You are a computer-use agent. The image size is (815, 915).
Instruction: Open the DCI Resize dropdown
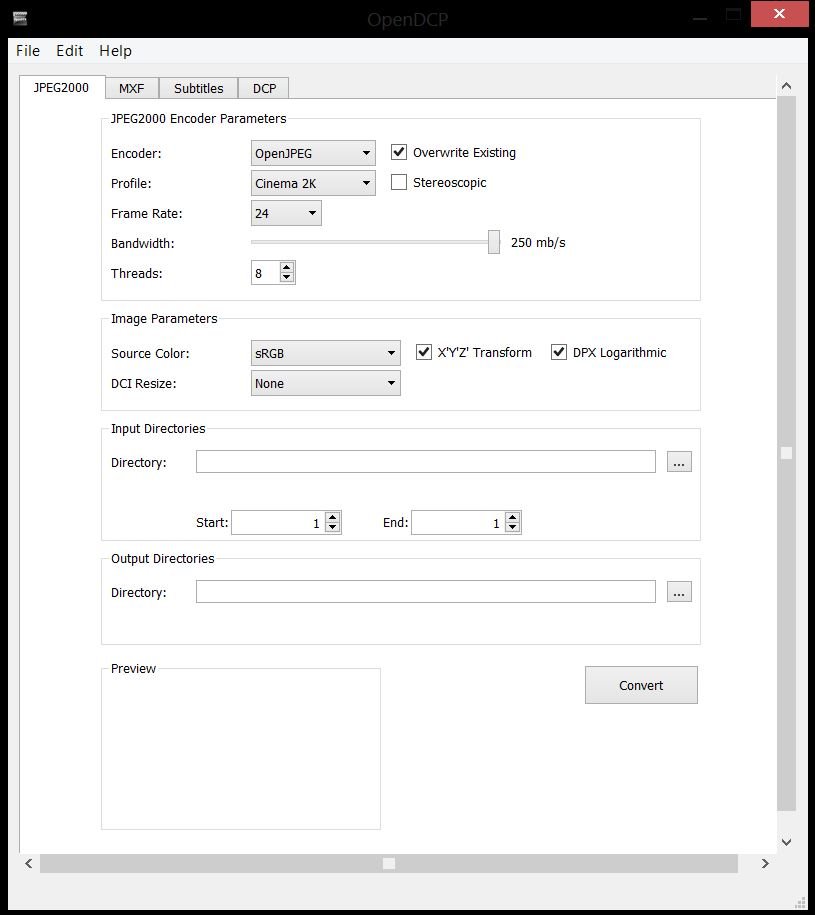tap(326, 383)
